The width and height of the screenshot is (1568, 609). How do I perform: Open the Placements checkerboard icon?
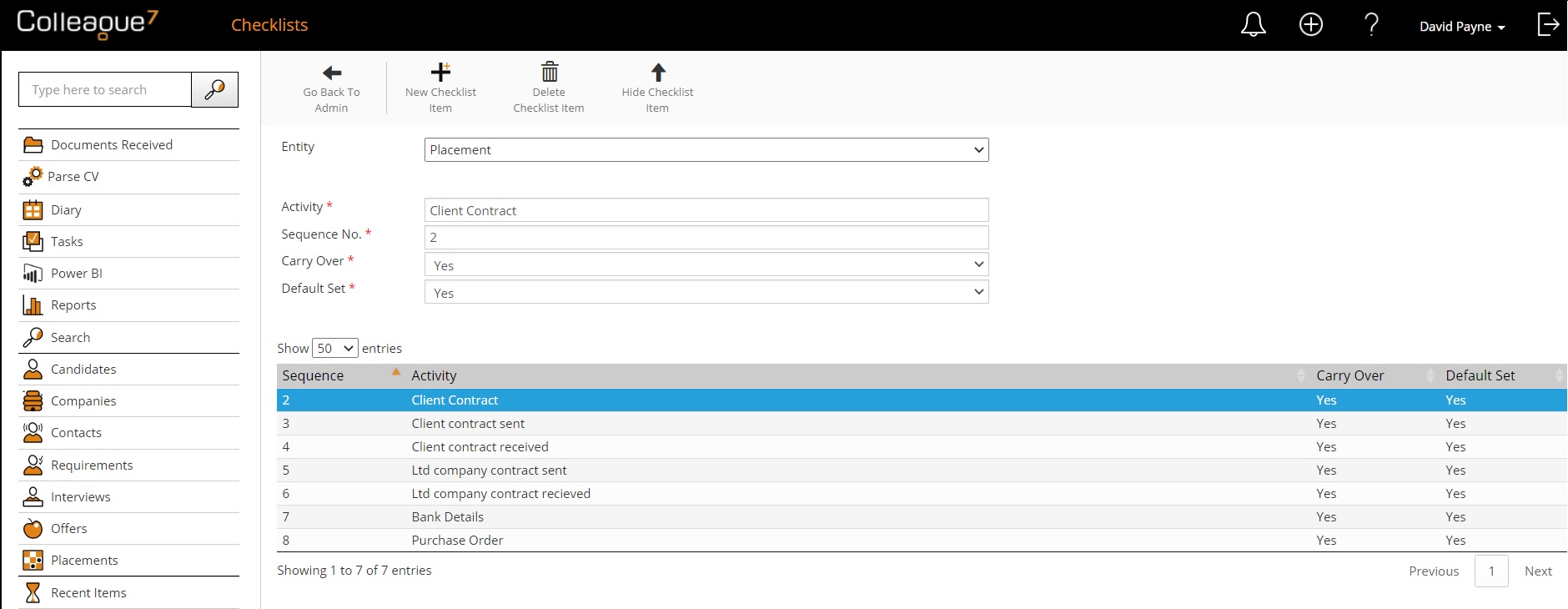(33, 561)
